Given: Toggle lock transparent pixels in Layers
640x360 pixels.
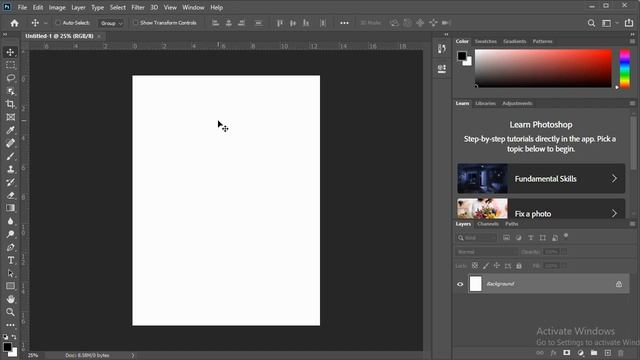Looking at the screenshot, I should coord(475,266).
